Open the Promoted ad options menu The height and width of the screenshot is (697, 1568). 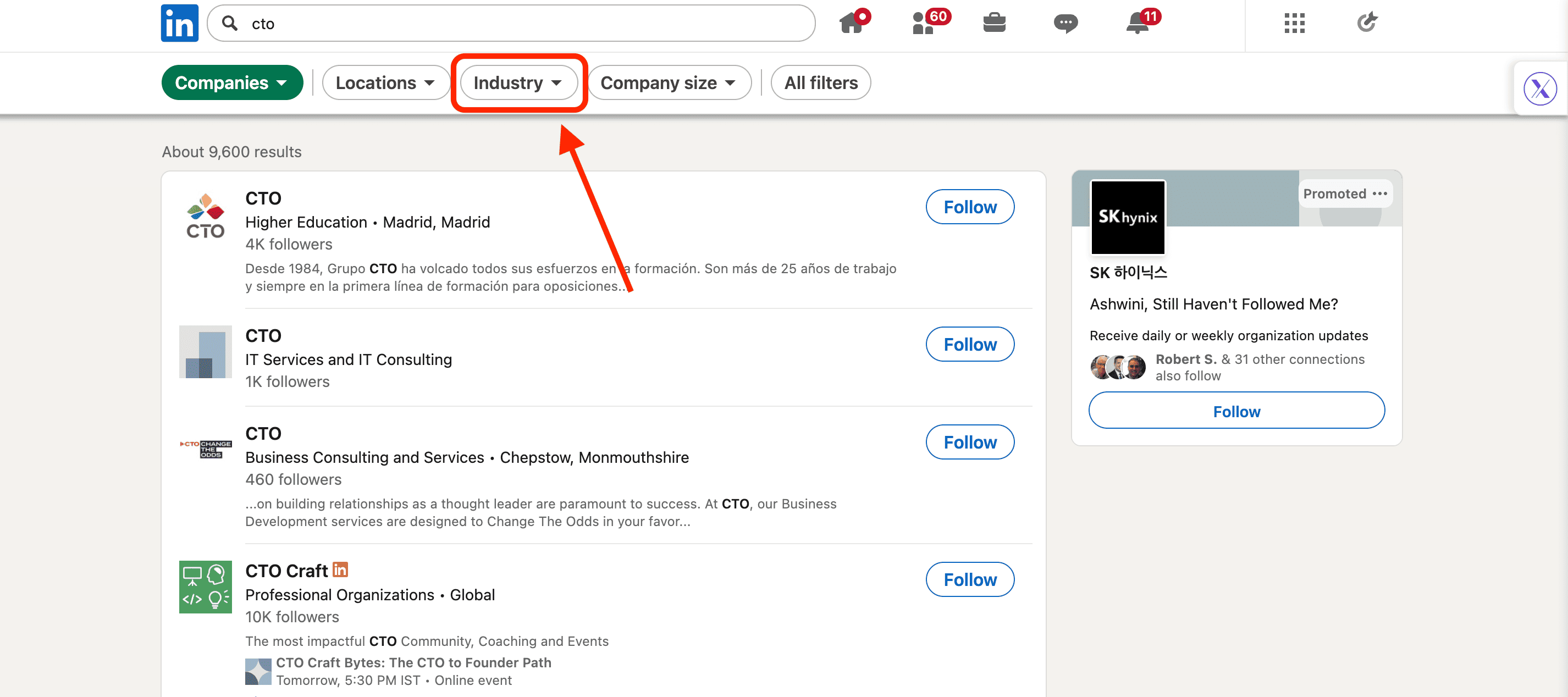coord(1380,193)
